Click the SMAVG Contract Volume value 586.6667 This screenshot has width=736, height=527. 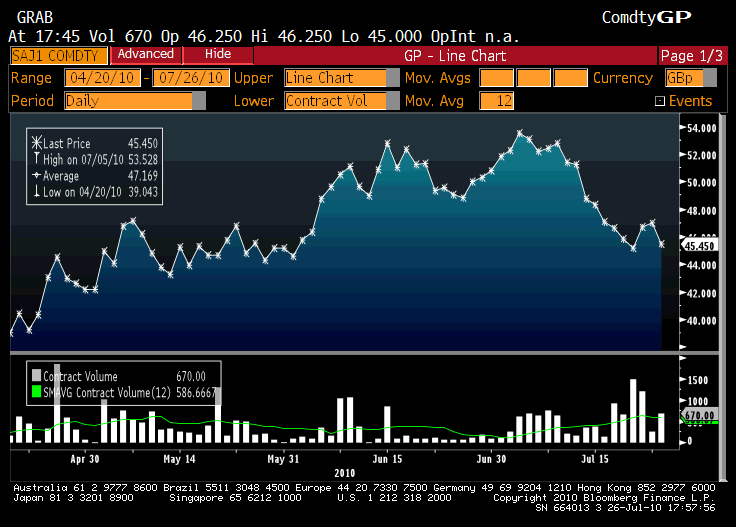[196, 392]
